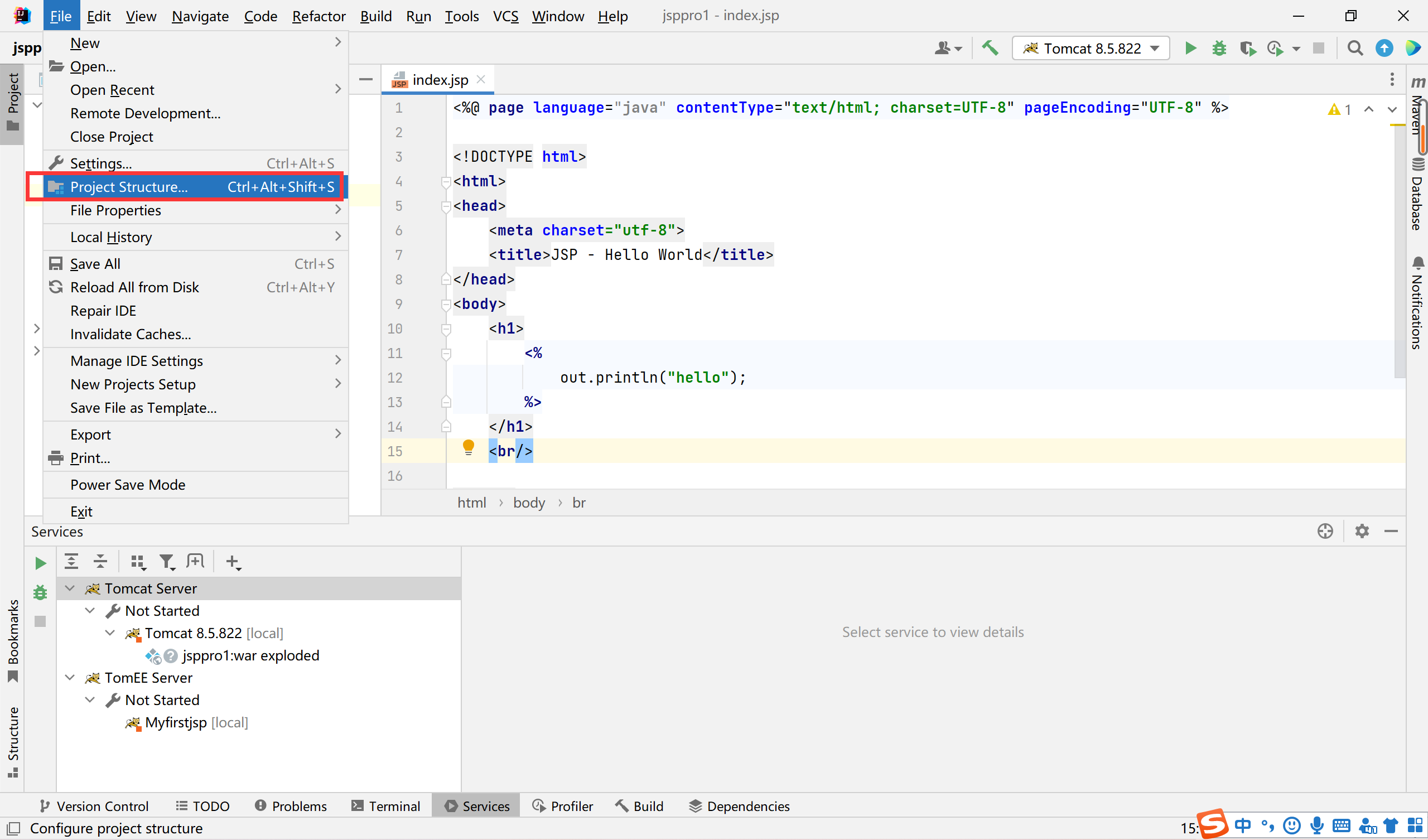1428x840 pixels.
Task: Hide the Services panel with minus icon
Action: click(x=1391, y=531)
